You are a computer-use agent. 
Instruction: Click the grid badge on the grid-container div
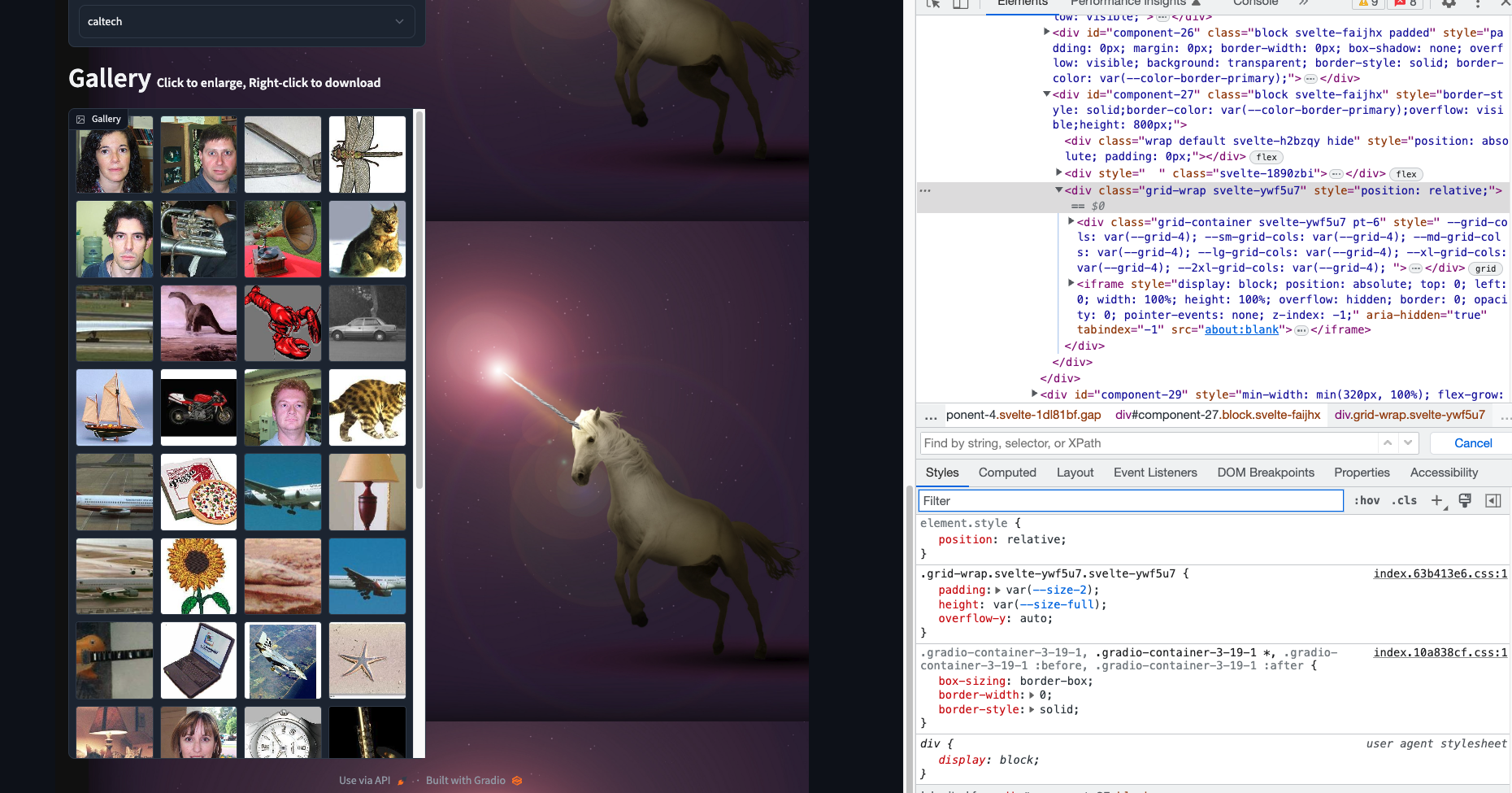pyautogui.click(x=1485, y=268)
